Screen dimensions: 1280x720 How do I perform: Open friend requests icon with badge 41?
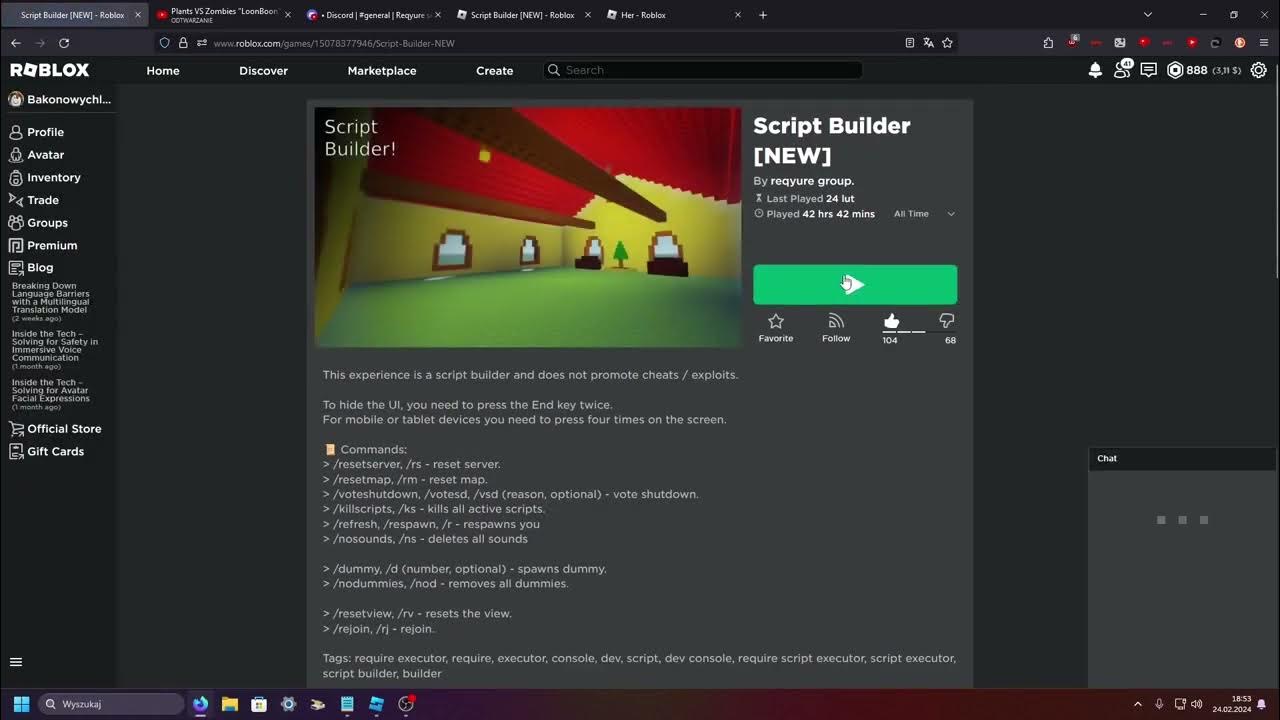1123,69
